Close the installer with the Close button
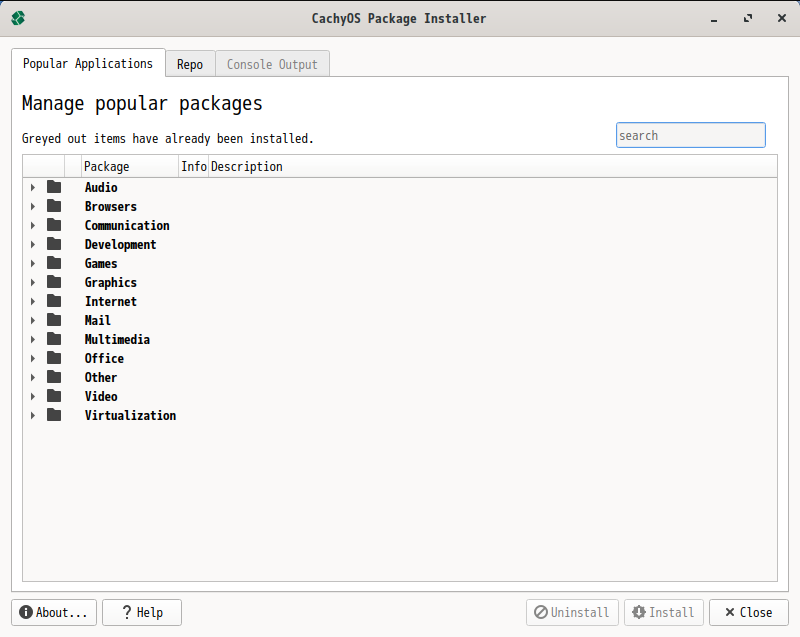 [748, 612]
